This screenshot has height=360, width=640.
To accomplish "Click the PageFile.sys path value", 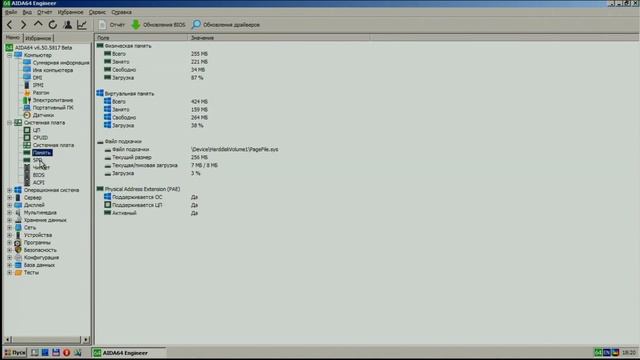I will pyautogui.click(x=235, y=149).
